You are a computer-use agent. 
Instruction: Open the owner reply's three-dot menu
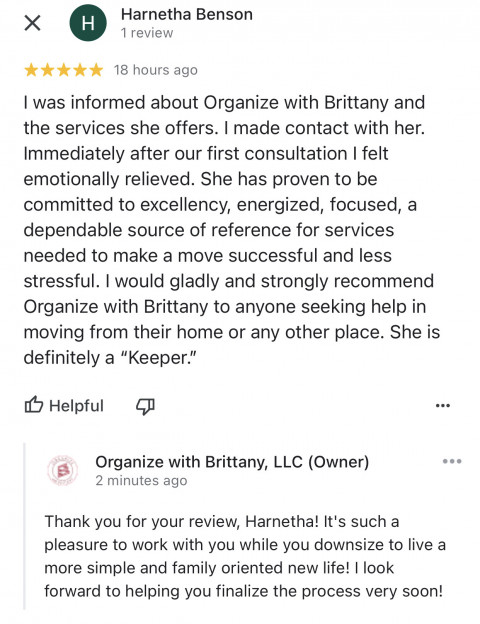452,462
